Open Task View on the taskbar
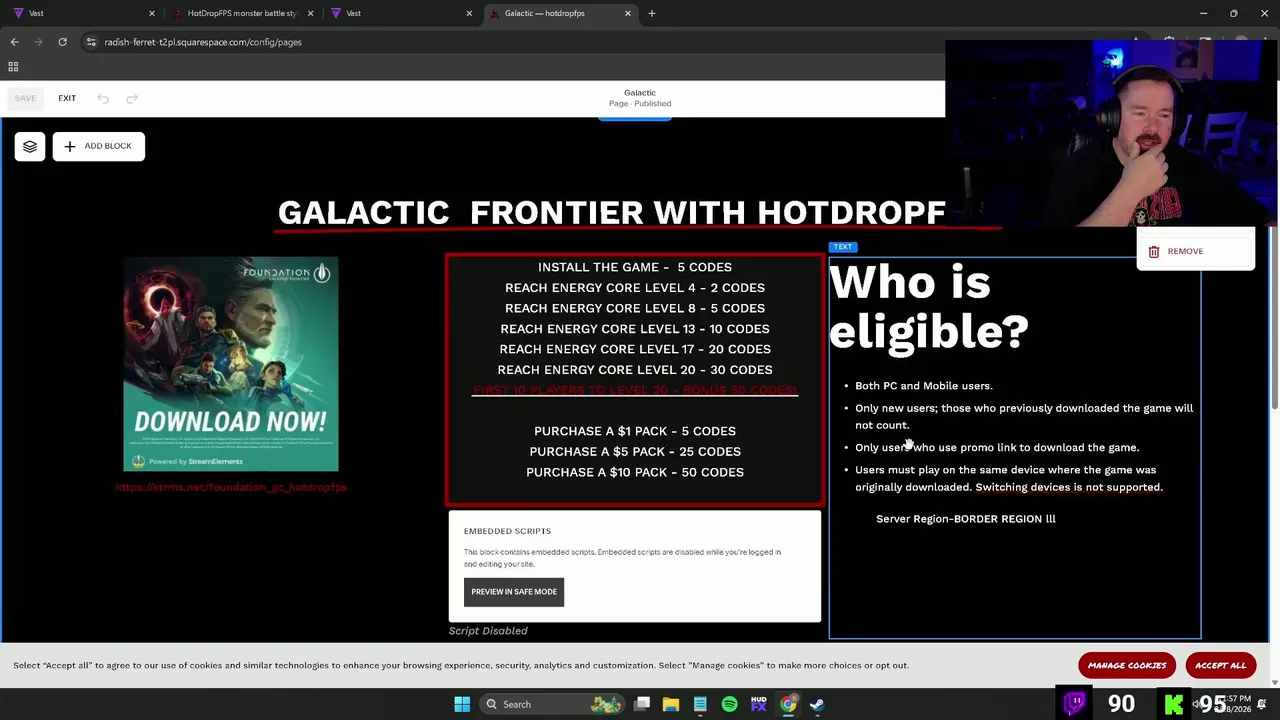The height and width of the screenshot is (720, 1280). 642,704
